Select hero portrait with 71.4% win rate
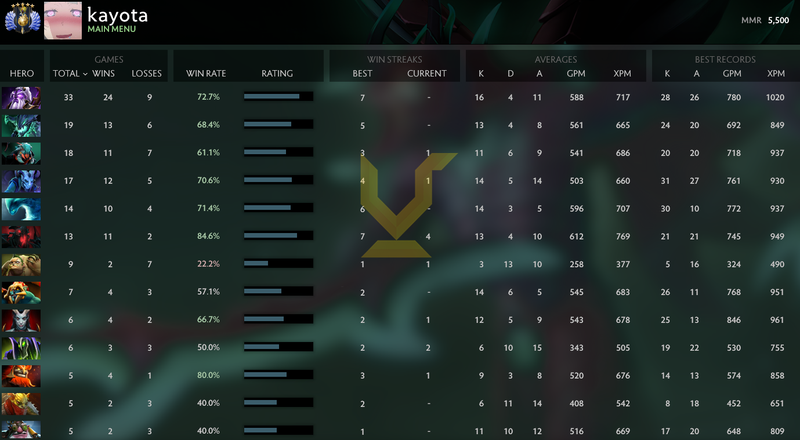Image resolution: width=800 pixels, height=440 pixels. point(21,209)
